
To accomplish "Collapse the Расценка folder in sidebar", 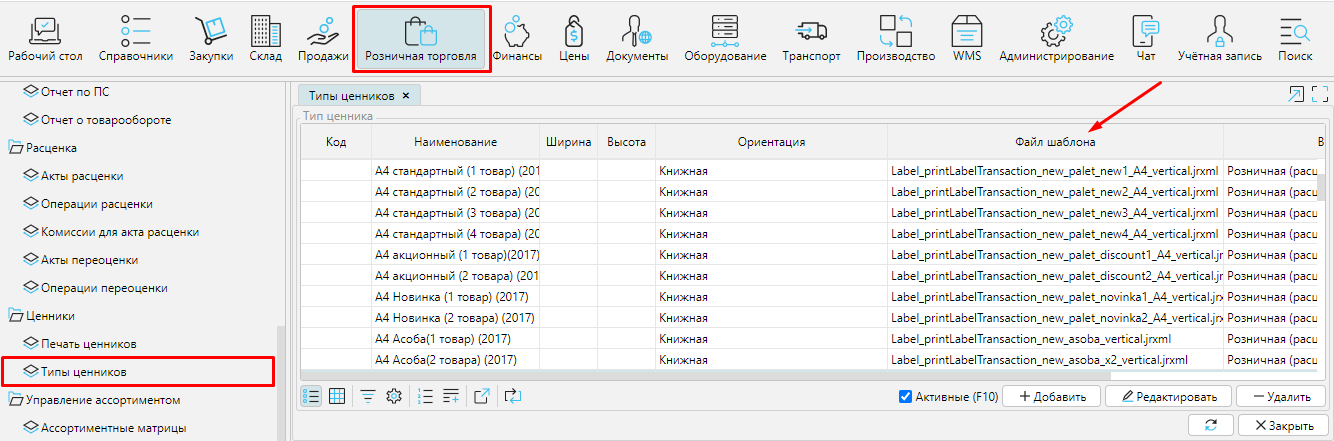I will [16, 148].
